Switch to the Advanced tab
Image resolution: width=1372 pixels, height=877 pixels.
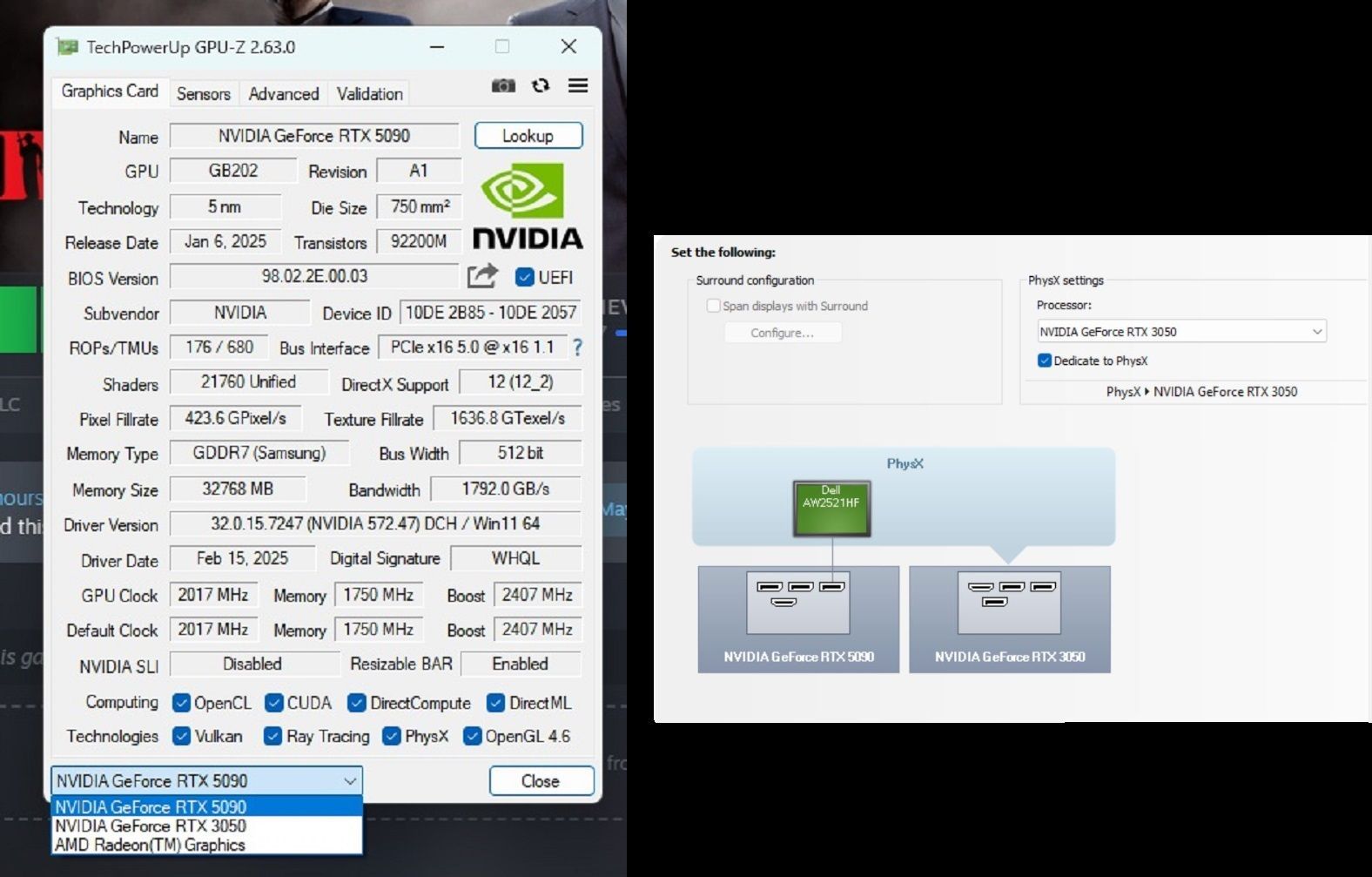pos(284,93)
